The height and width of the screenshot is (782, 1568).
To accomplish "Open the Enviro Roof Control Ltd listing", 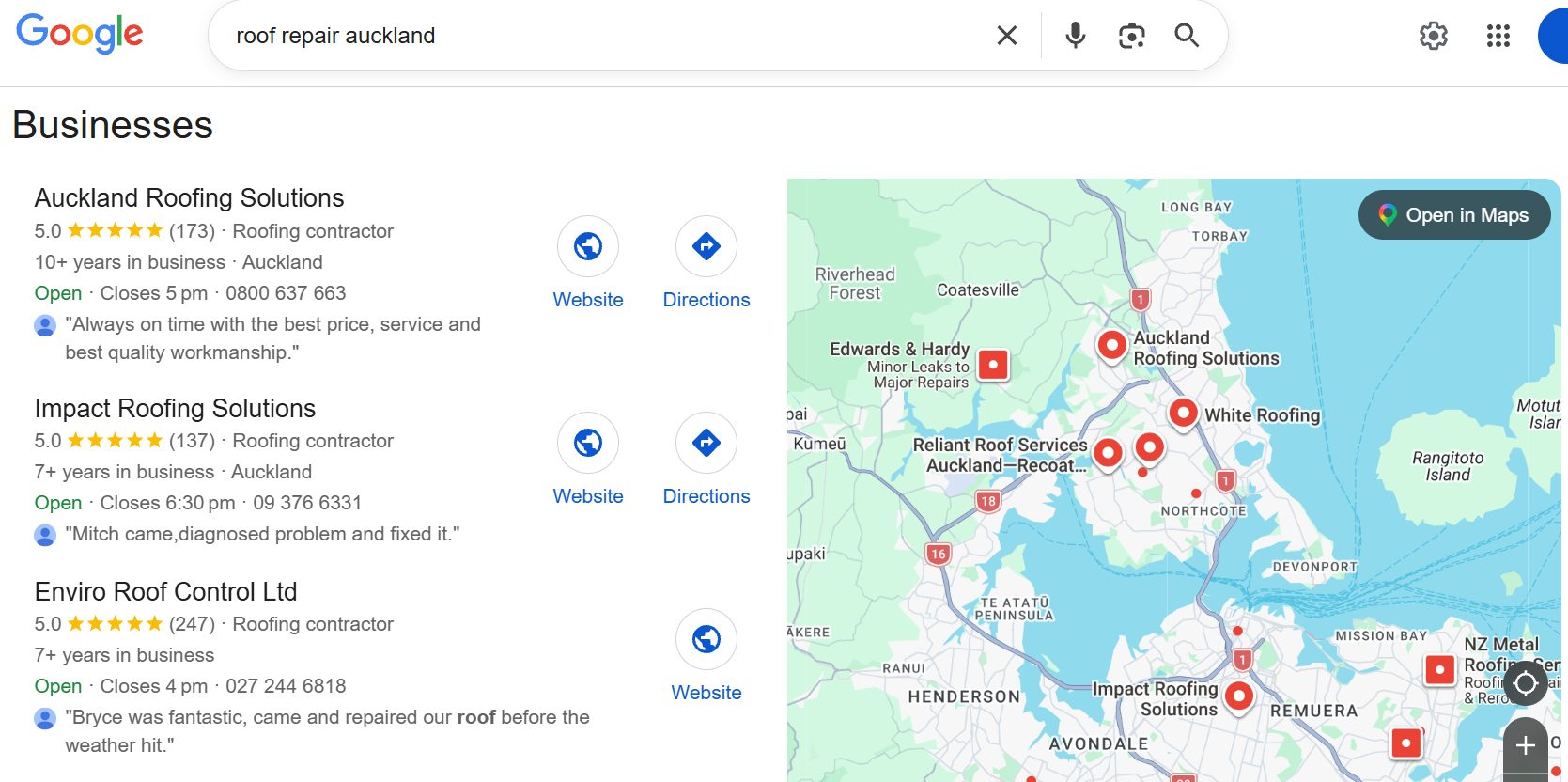I will (165, 591).
